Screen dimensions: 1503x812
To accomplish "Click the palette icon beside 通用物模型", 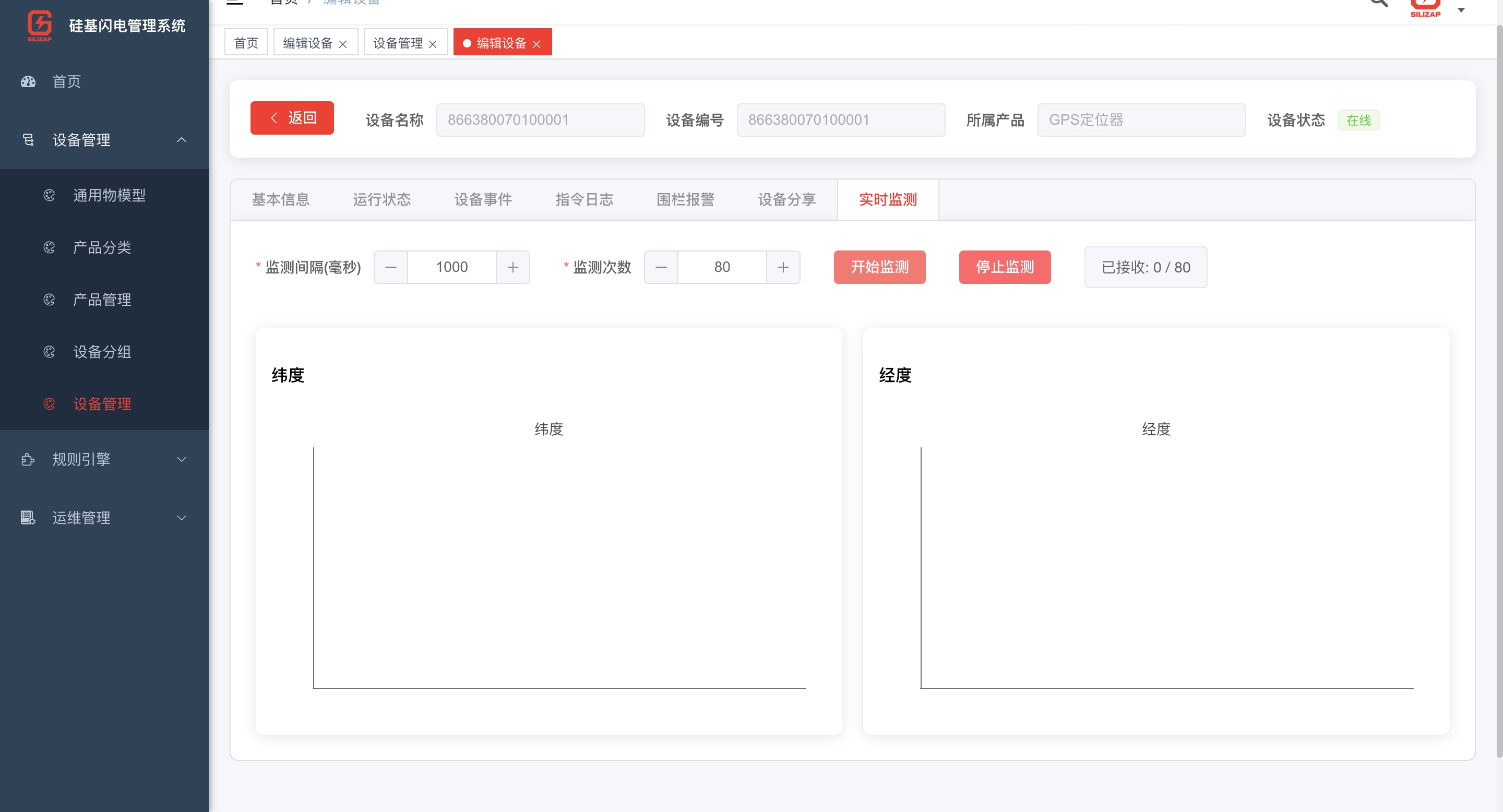I will [50, 195].
